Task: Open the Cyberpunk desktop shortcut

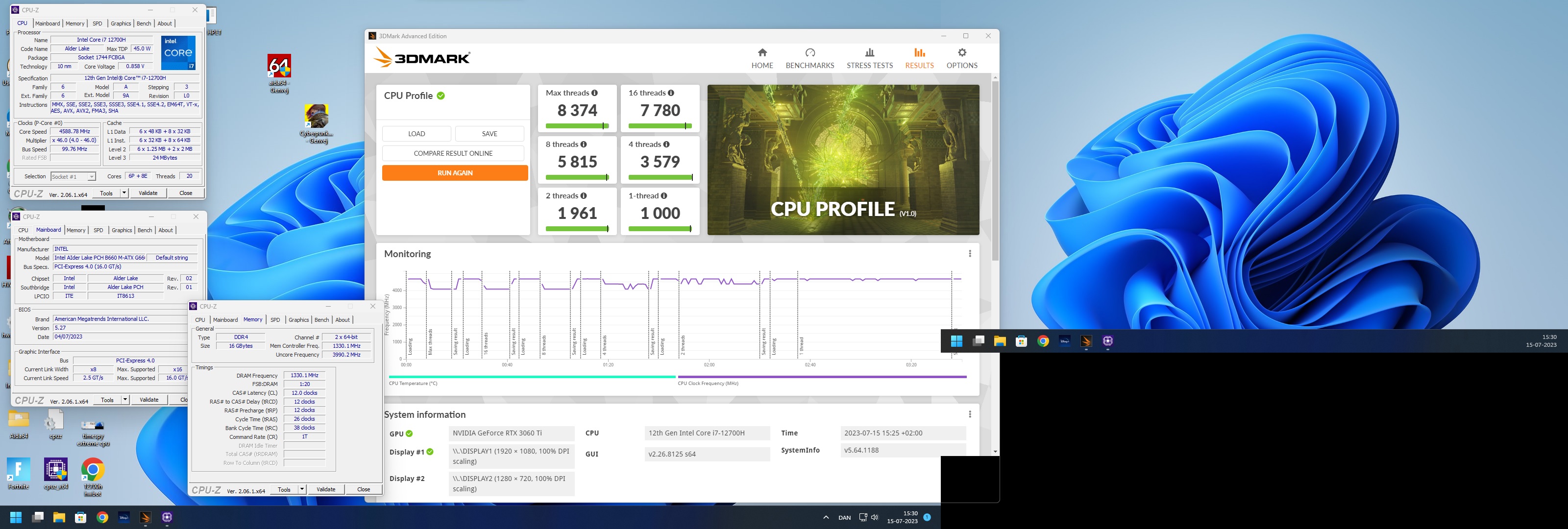Action: 317,124
